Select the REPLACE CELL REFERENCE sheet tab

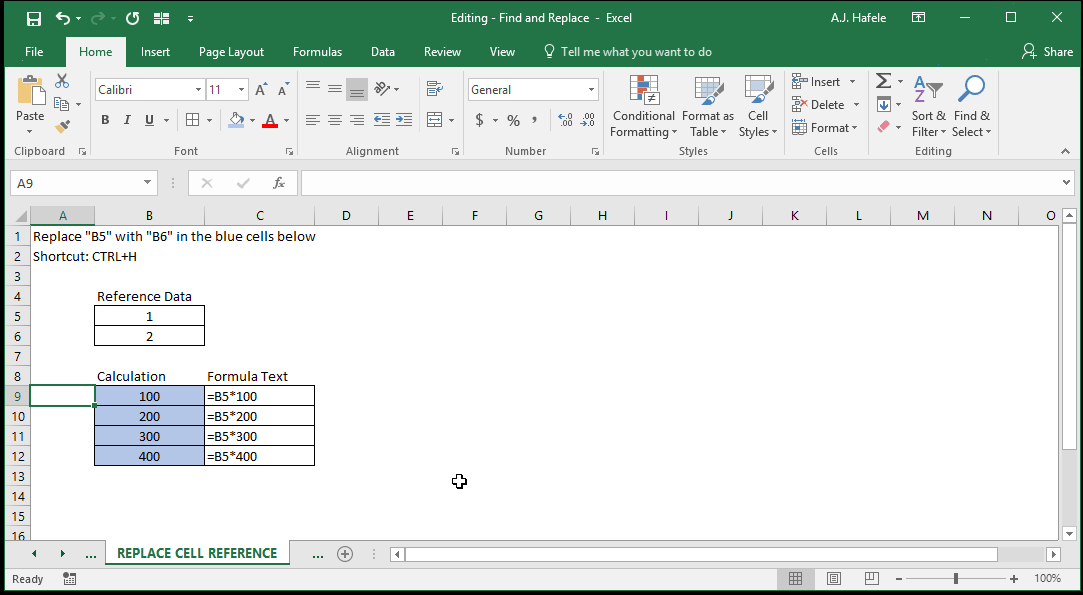pyautogui.click(x=197, y=554)
